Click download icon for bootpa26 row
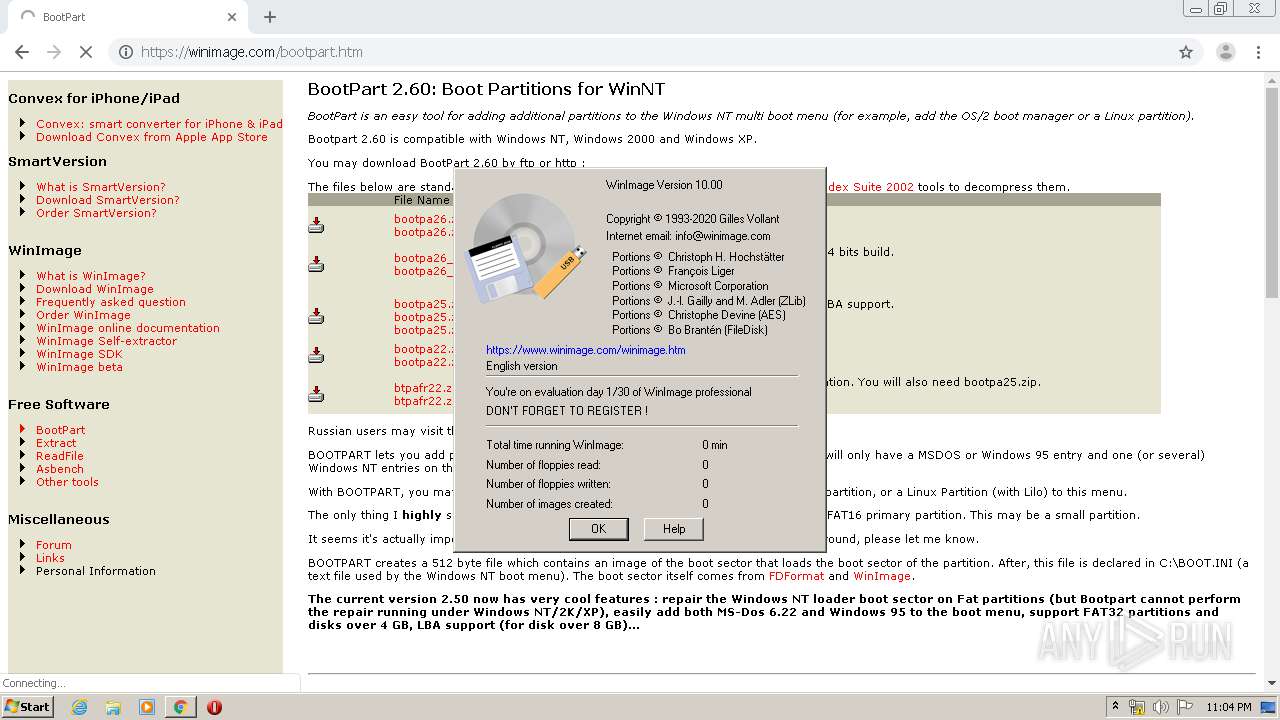 pyautogui.click(x=316, y=225)
